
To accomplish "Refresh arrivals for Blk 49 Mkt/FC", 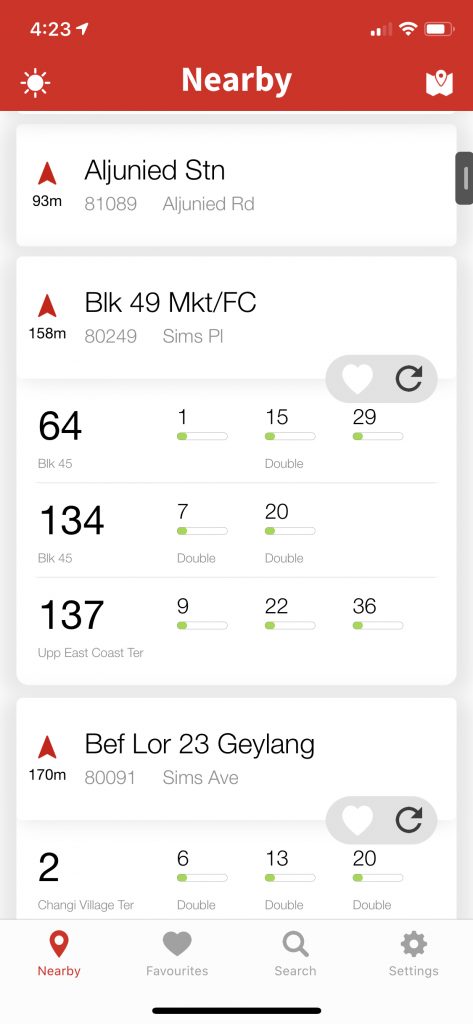I will coord(409,378).
